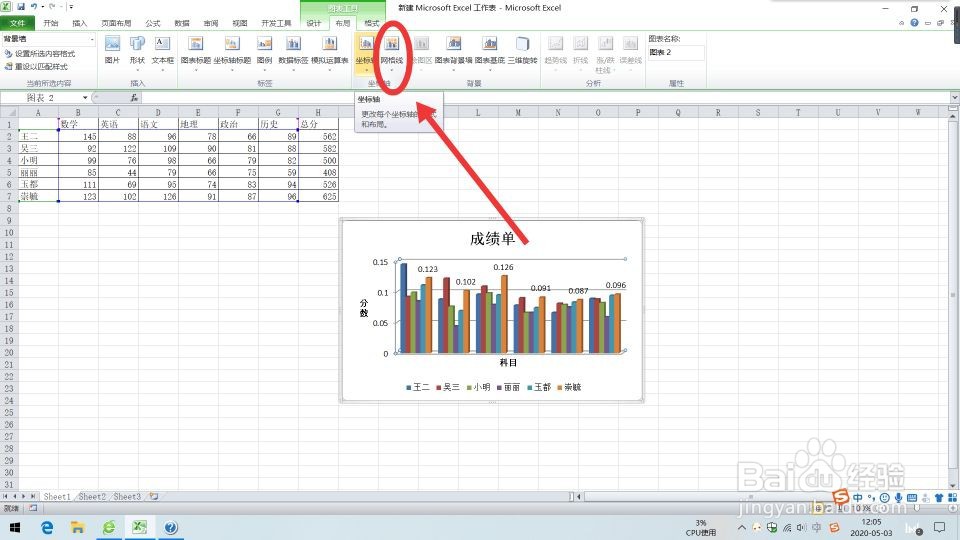Open the 图表背景墙 chart wall options

pyautogui.click(x=454, y=52)
